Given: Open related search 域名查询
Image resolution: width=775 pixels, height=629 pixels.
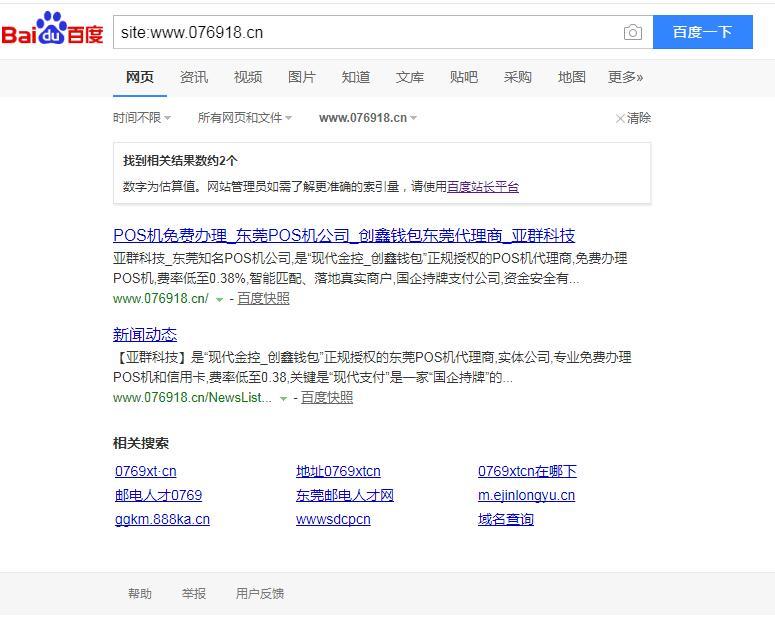Looking at the screenshot, I should [x=506, y=519].
